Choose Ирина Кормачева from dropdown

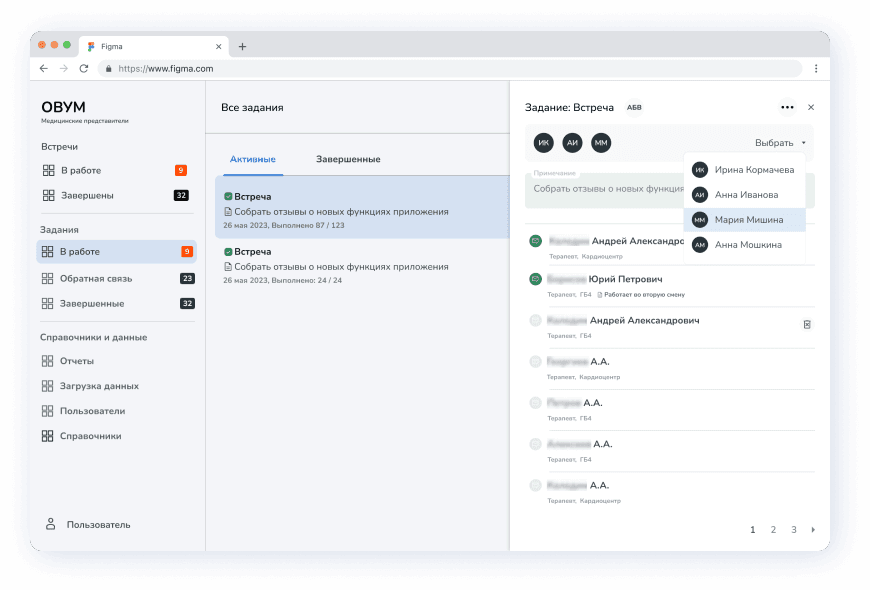point(745,170)
